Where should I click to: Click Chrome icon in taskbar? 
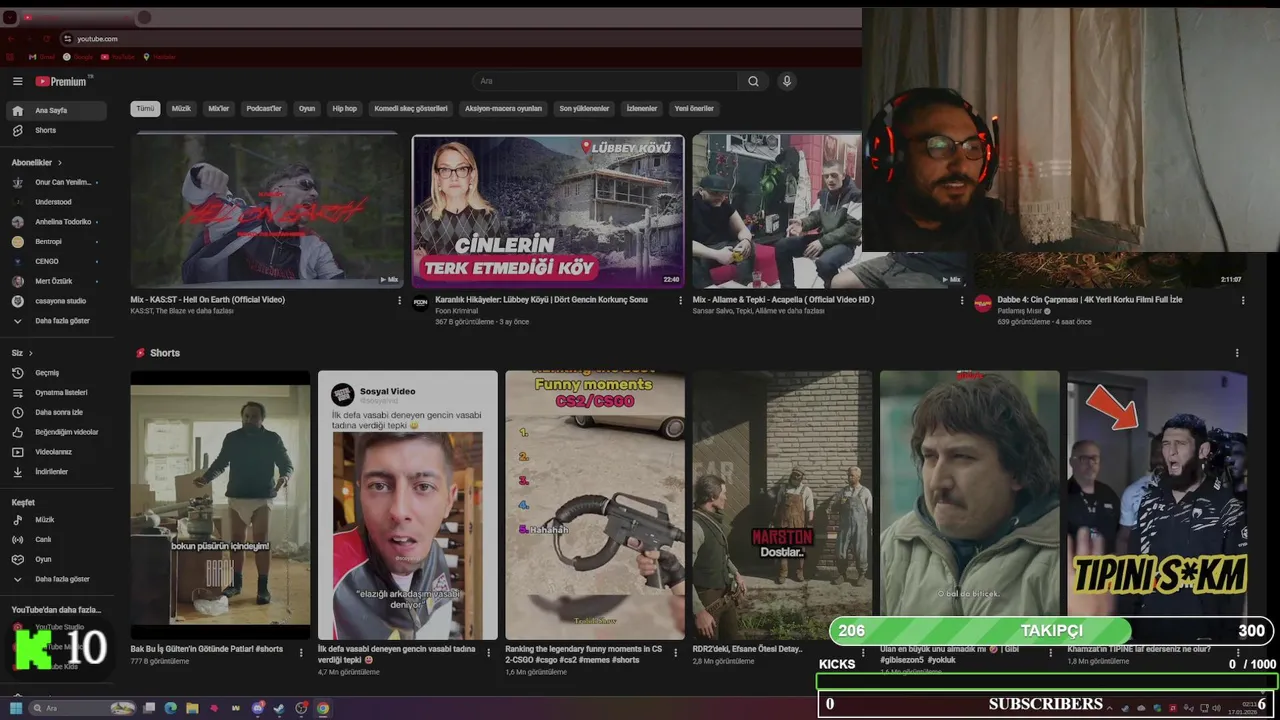[323, 708]
